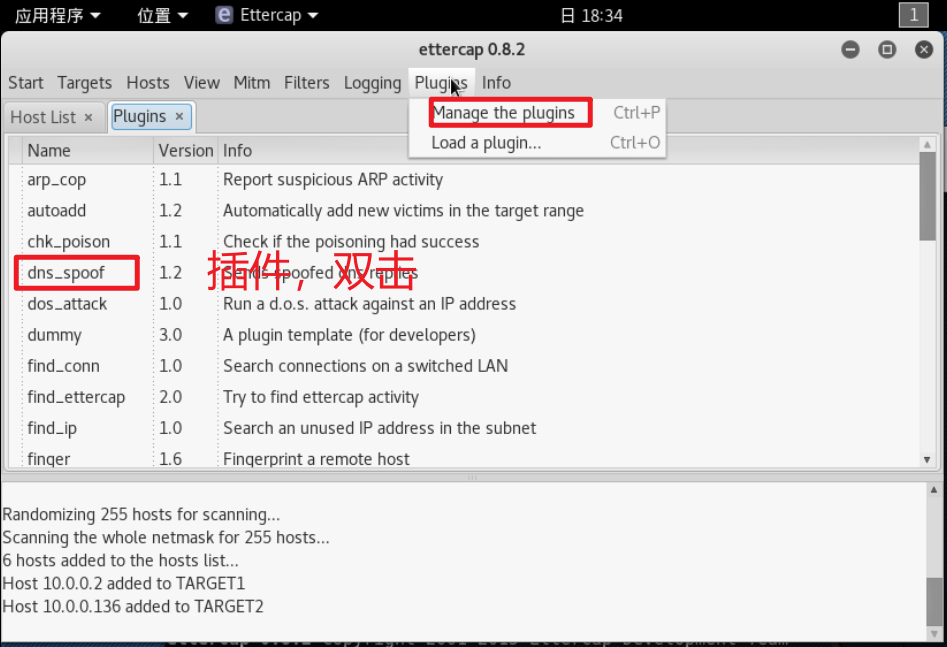Click the plugin list scrollbar thumb
The height and width of the screenshot is (647, 947).
927,196
